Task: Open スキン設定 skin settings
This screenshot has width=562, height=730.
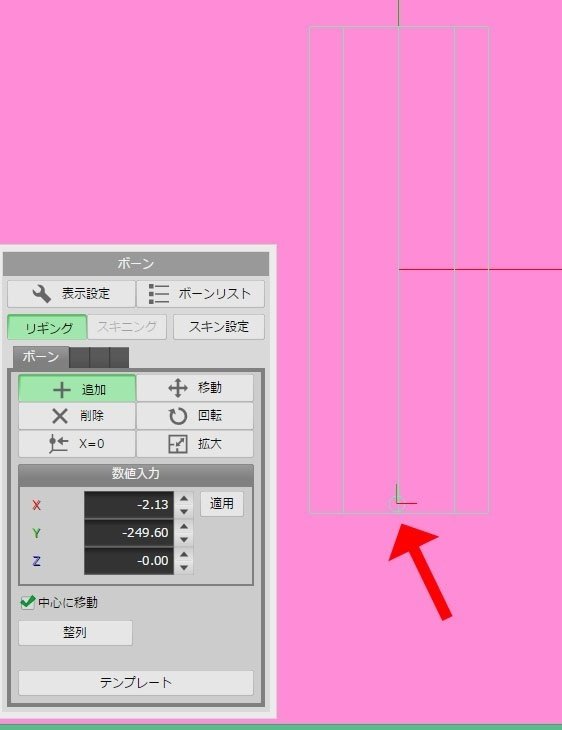Action: (x=219, y=327)
